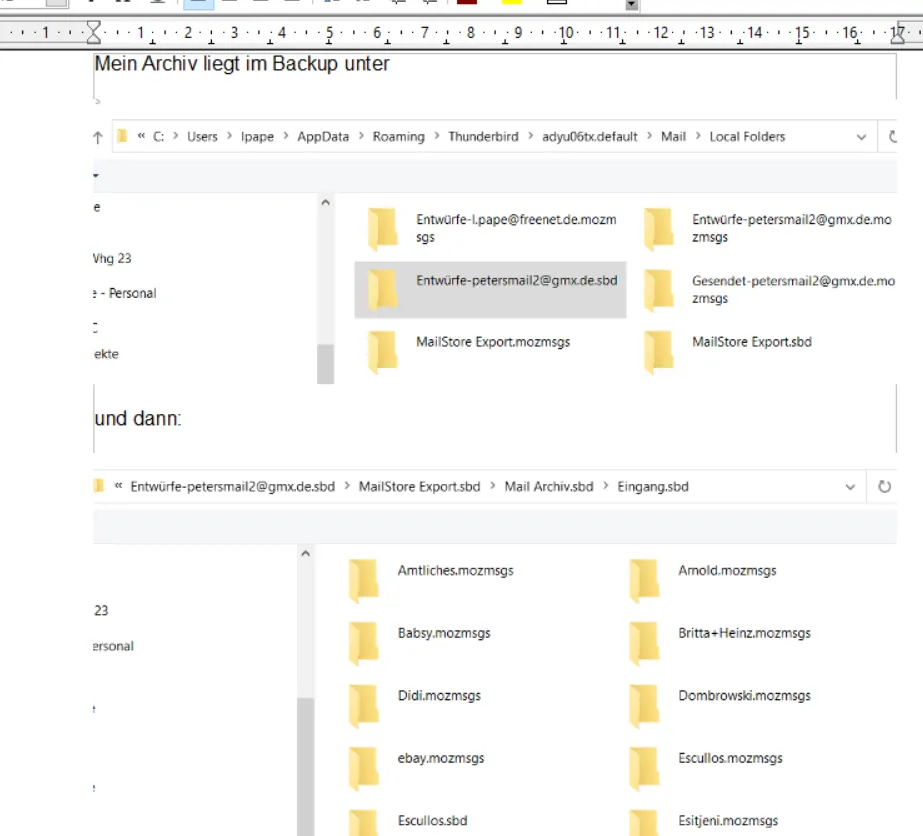Viewport: 923px width, 836px height.
Task: Click the left indent hourglass marker on ruler
Action: [x=94, y=32]
